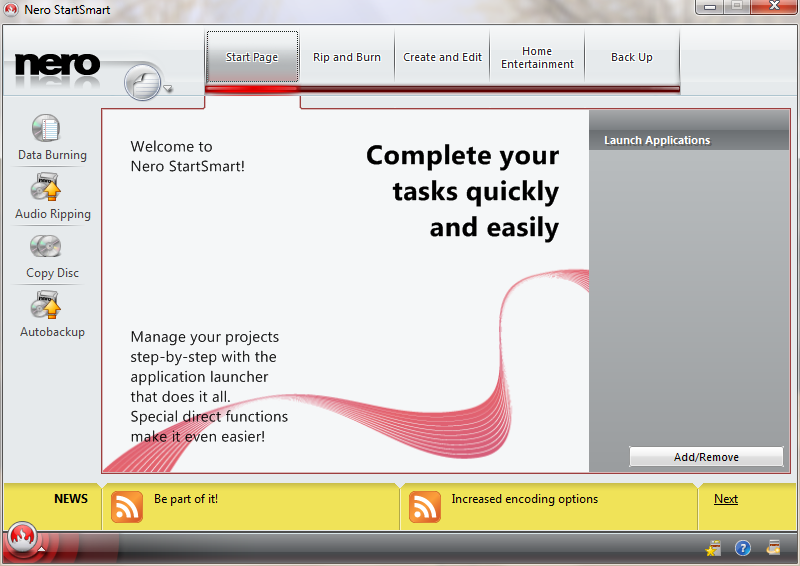This screenshot has width=800, height=566.
Task: Click the Nero flame button at bottom left
Action: pyautogui.click(x=22, y=536)
